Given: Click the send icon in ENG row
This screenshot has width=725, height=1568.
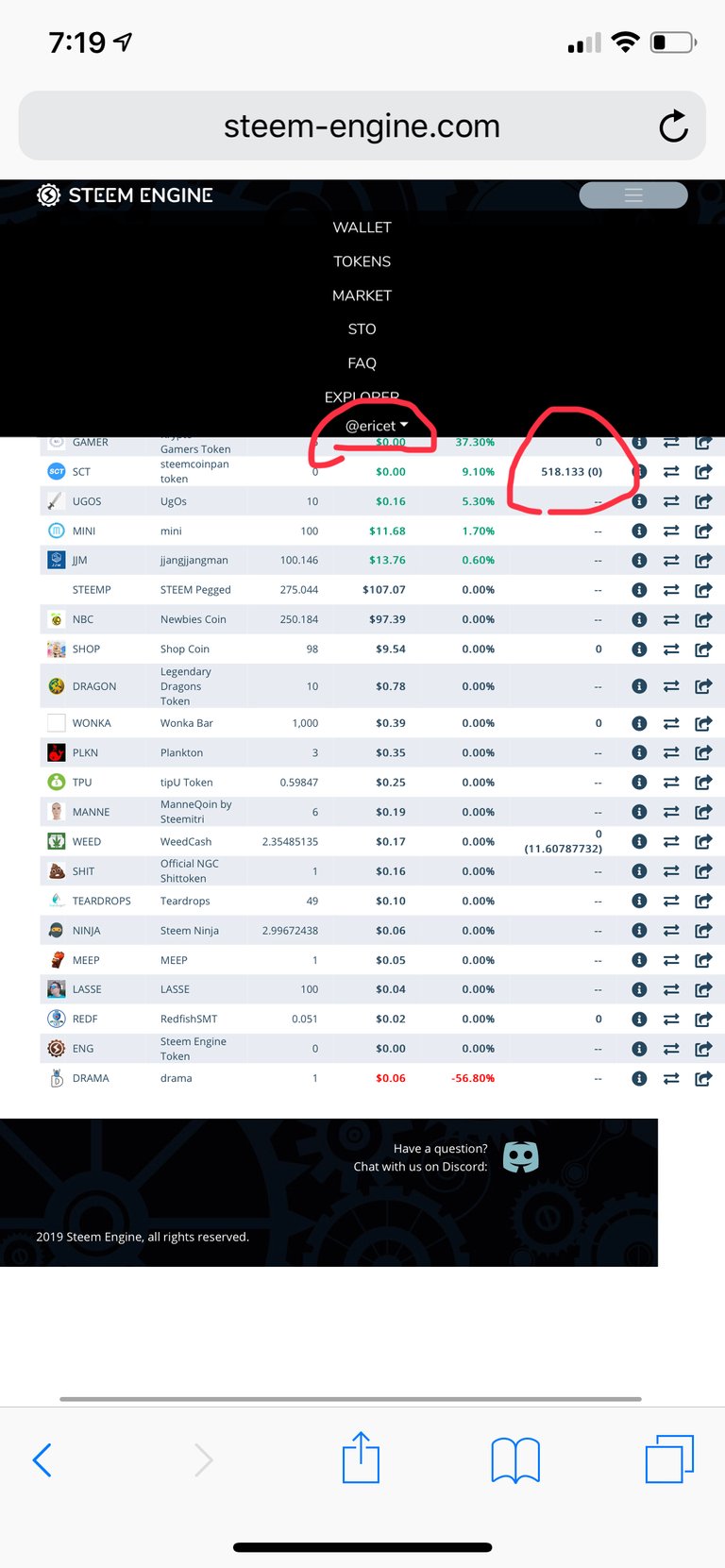Looking at the screenshot, I should pos(703,1049).
